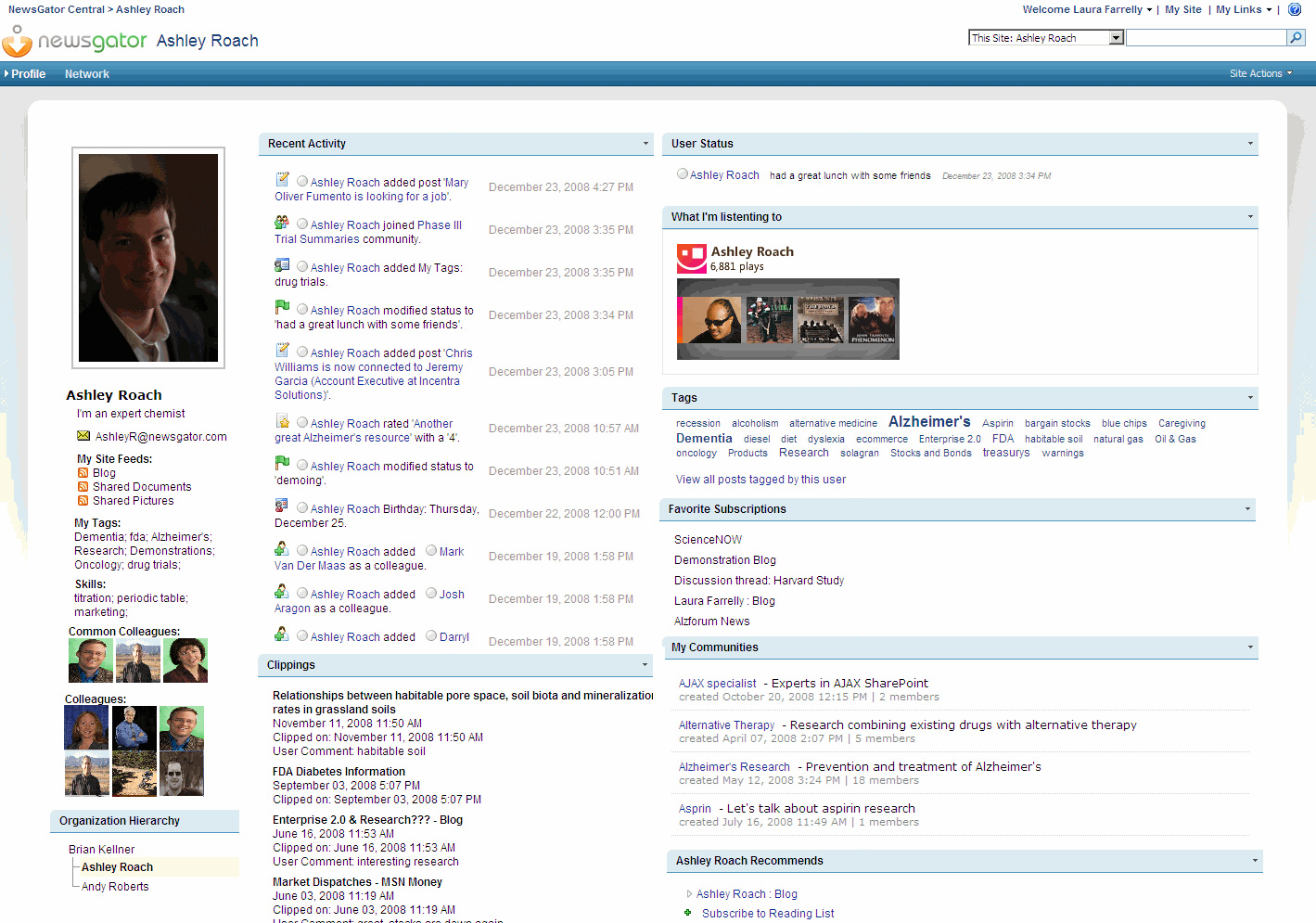Open the Clippings web part menu arrow
The image size is (1316, 923).
tap(645, 665)
